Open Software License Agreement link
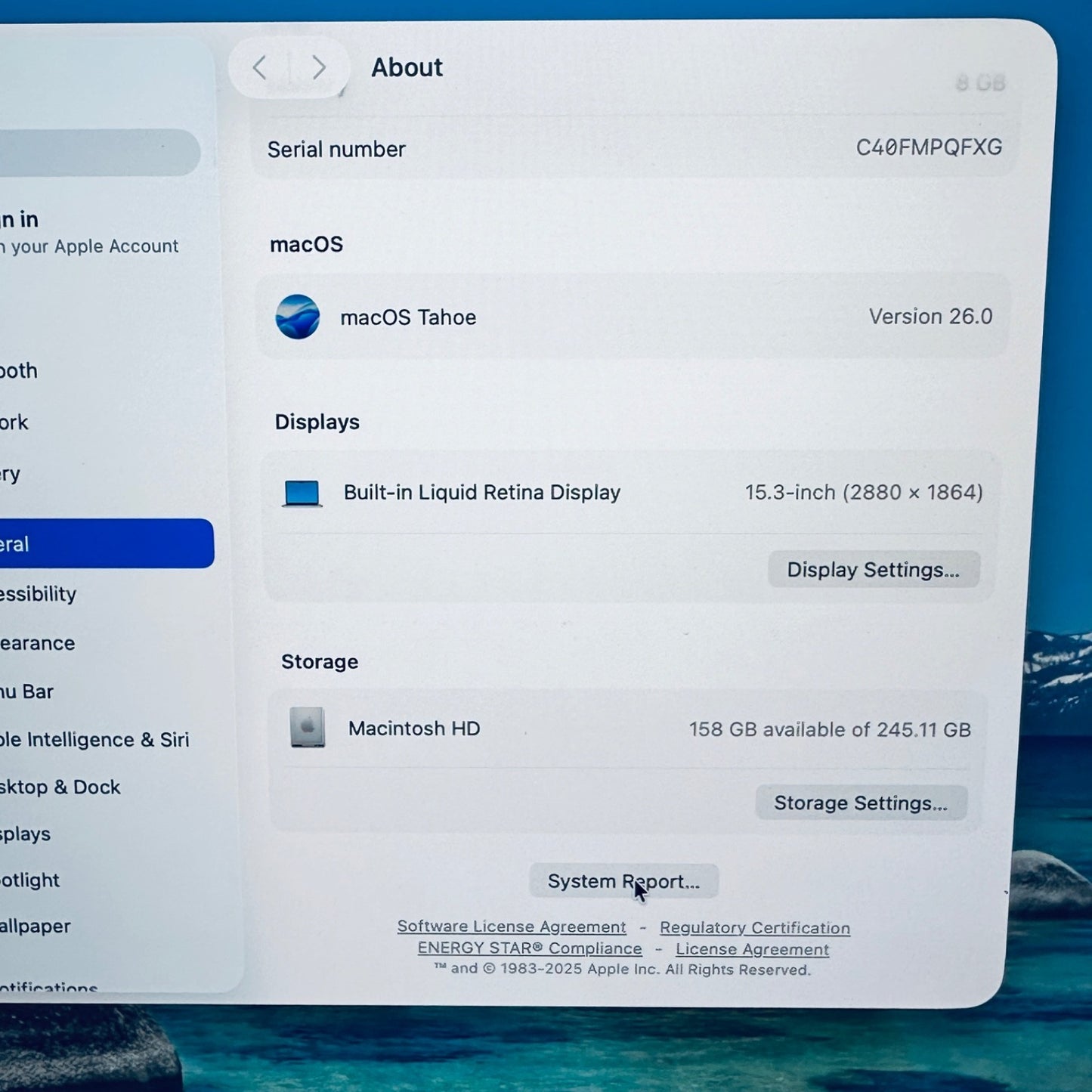Screen dimensions: 1092x1092 512,926
